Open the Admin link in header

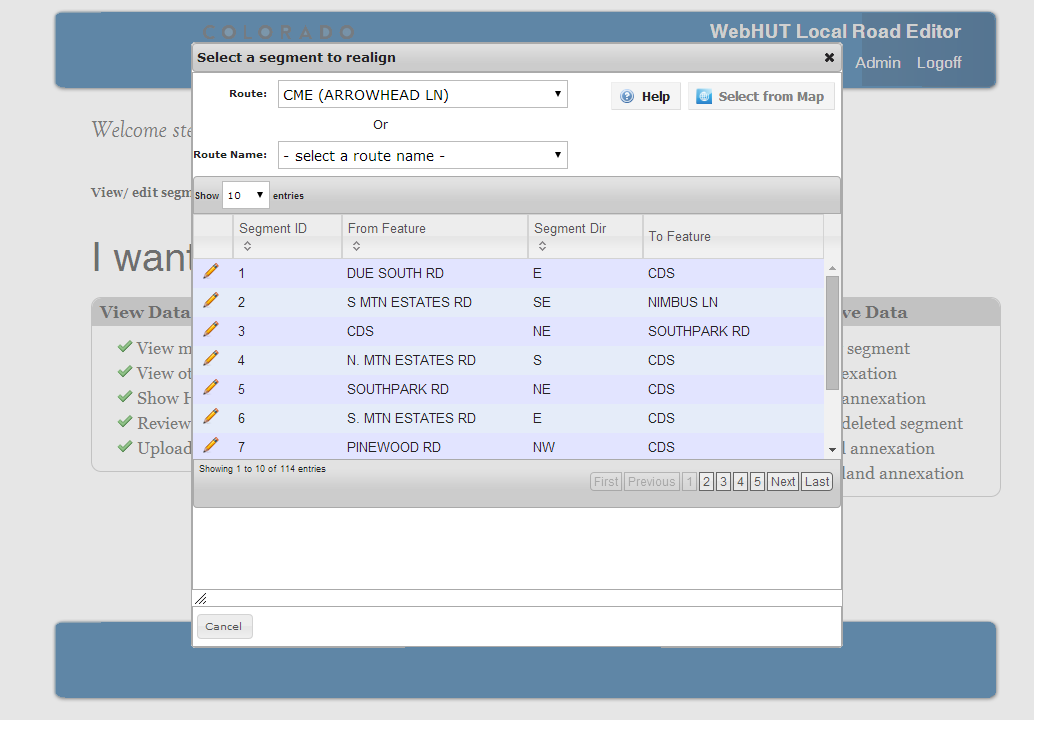(877, 62)
